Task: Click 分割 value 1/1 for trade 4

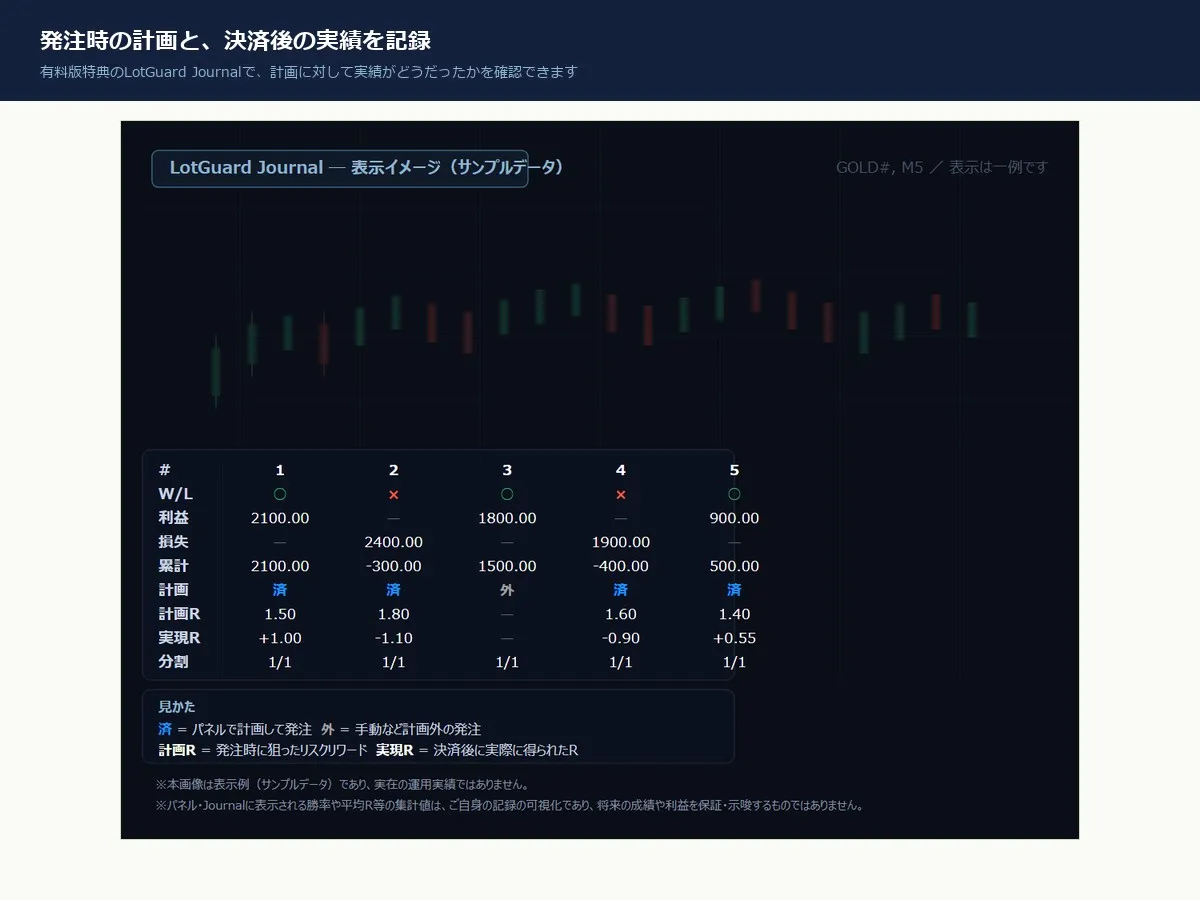Action: [621, 662]
